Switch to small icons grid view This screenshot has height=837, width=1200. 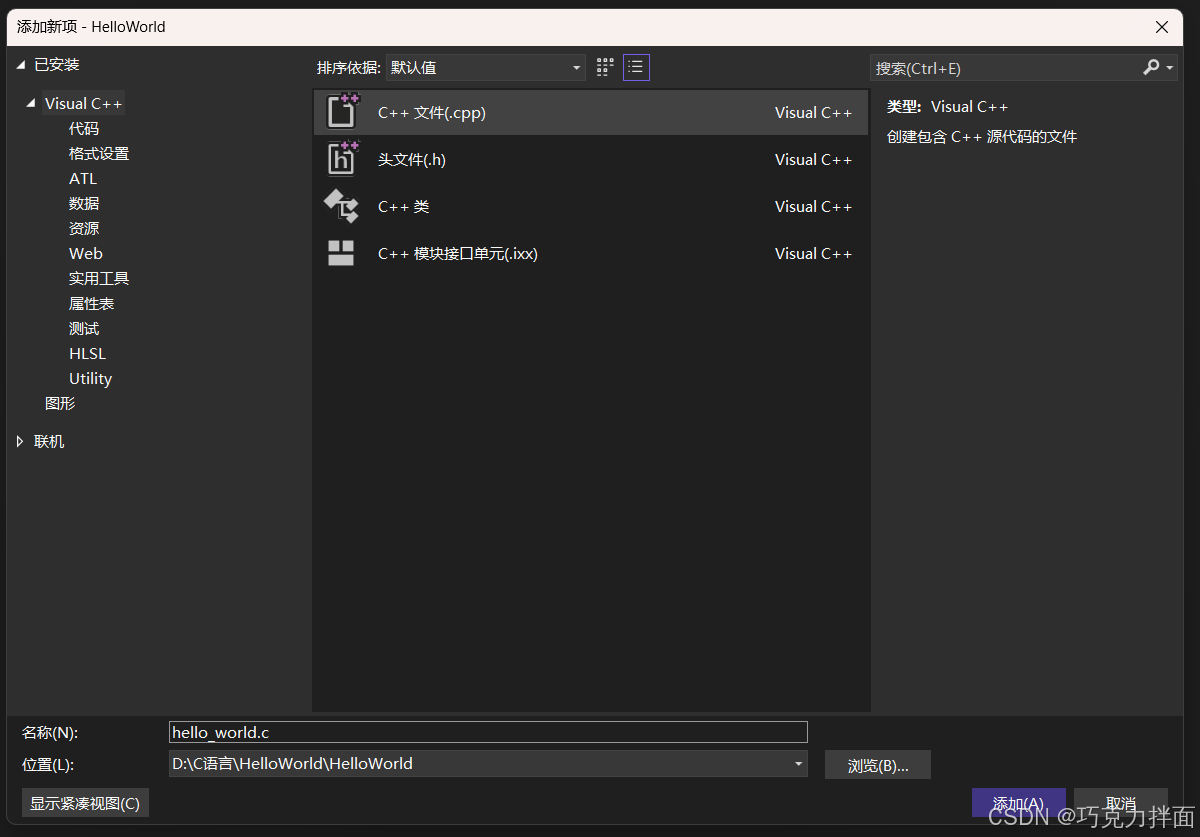click(x=605, y=68)
